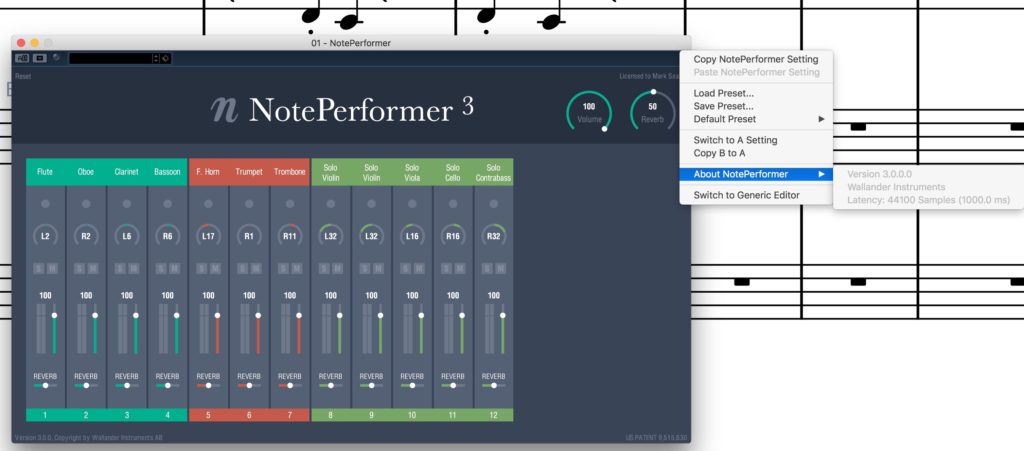Solo the Bassoon channel
The image size is (1024, 451).
tap(161, 269)
